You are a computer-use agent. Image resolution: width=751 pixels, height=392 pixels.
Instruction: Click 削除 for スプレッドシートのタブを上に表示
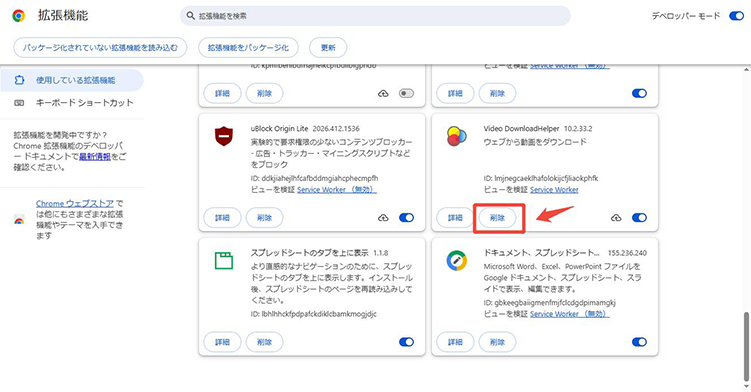[264, 342]
